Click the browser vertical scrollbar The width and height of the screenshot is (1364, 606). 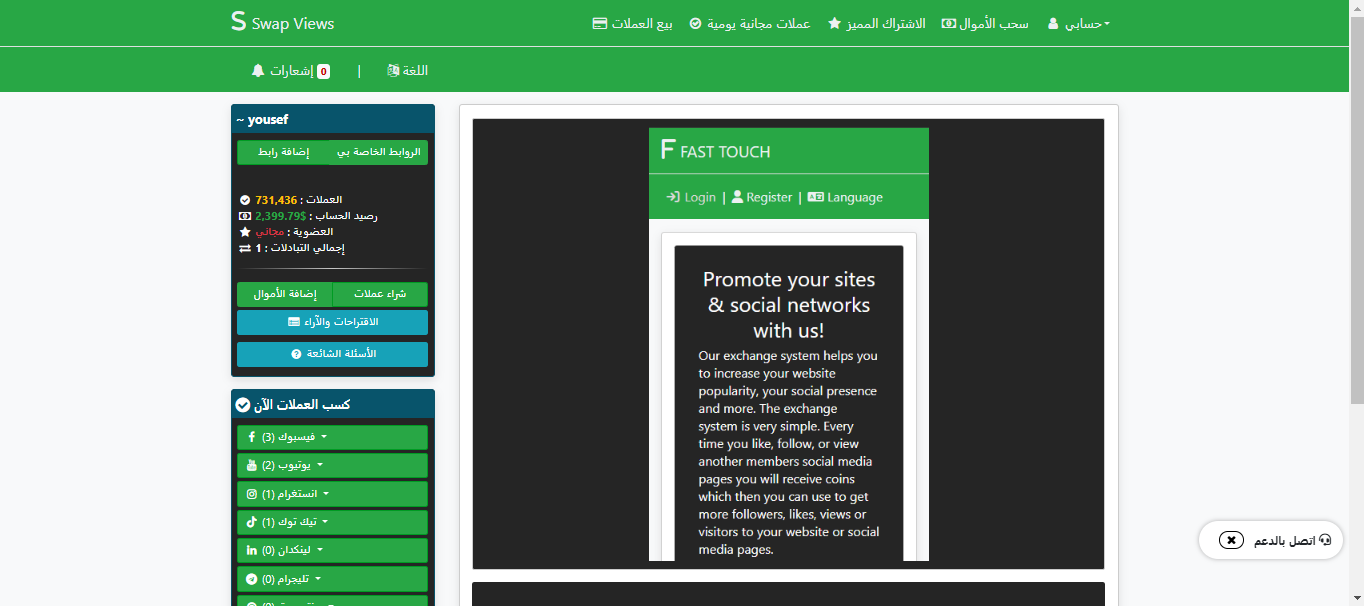point(1356,200)
